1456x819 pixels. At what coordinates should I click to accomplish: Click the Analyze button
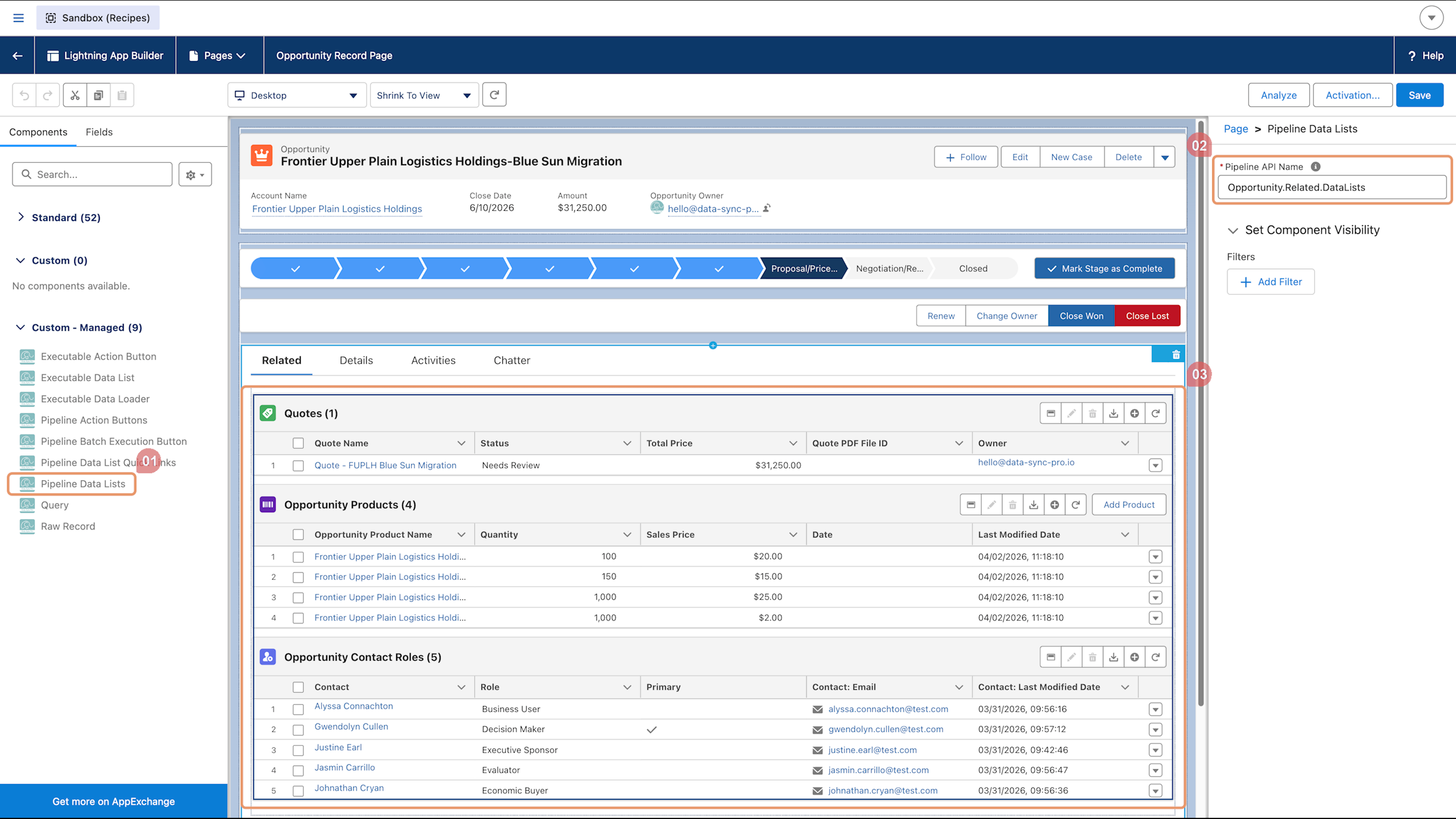click(x=1279, y=95)
